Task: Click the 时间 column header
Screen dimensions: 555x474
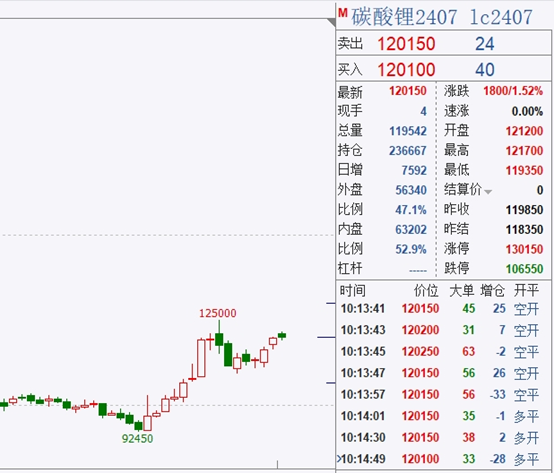Action: (353, 291)
